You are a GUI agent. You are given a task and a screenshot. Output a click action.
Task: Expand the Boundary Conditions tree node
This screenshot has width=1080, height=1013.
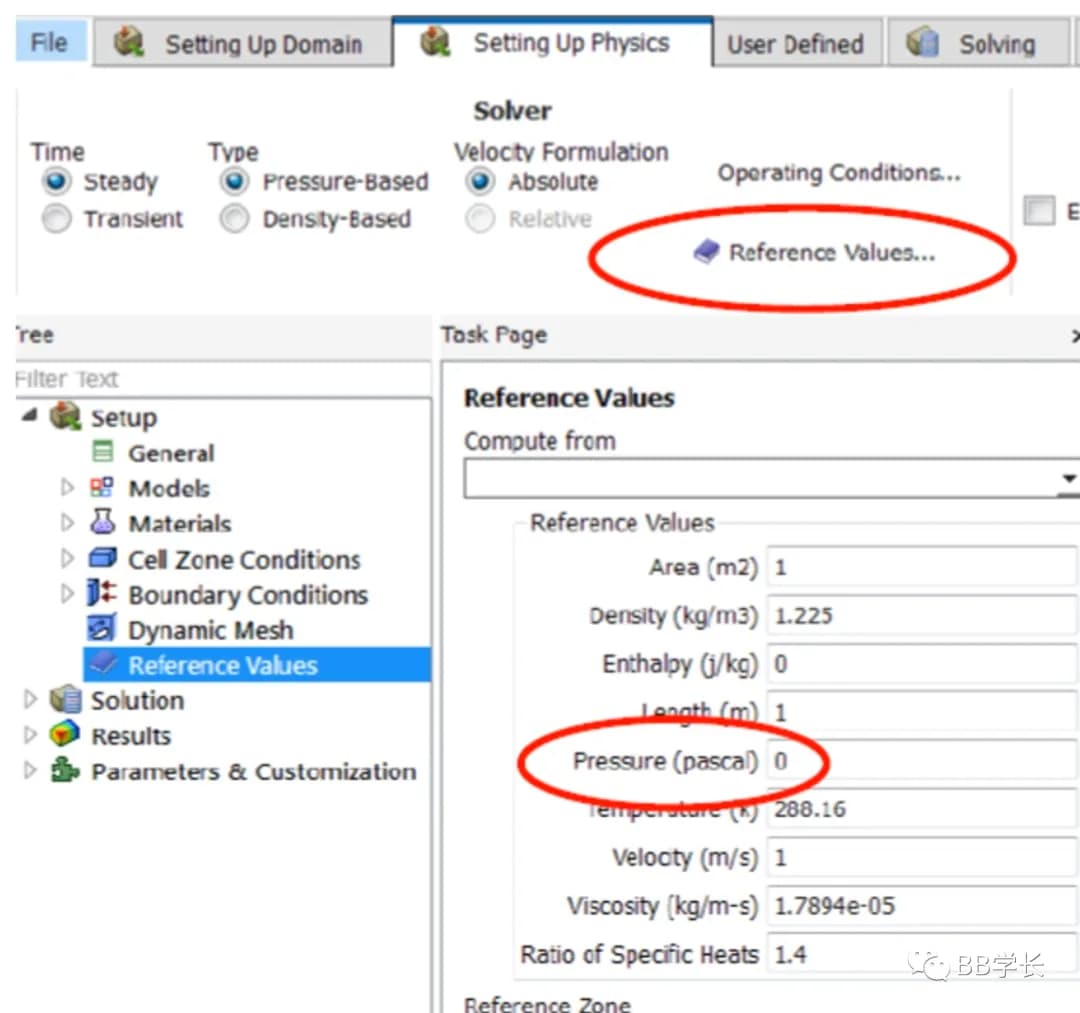(x=67, y=595)
